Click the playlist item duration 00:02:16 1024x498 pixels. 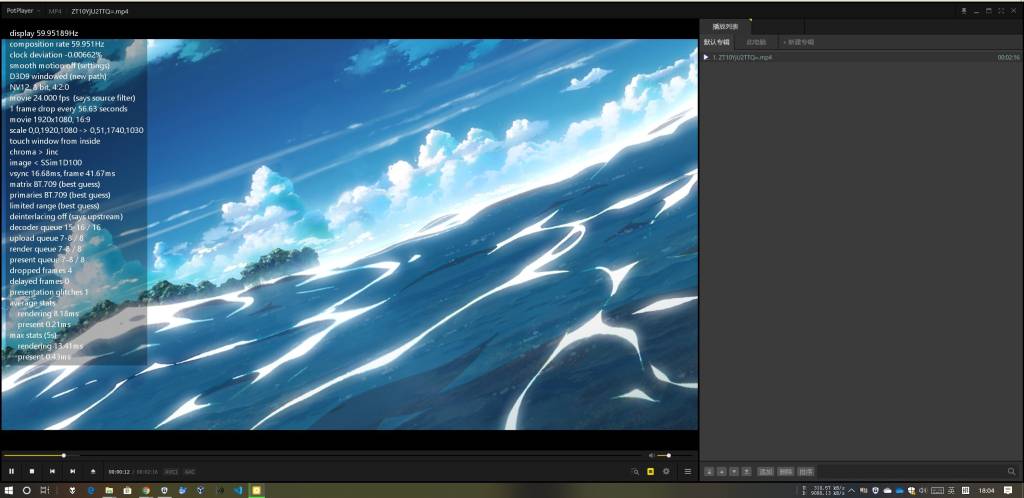[x=1008, y=57]
